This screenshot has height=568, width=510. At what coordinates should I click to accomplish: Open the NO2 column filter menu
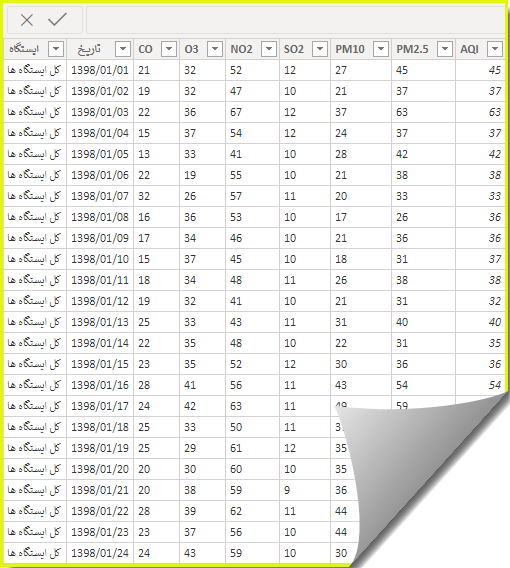[x=269, y=49]
